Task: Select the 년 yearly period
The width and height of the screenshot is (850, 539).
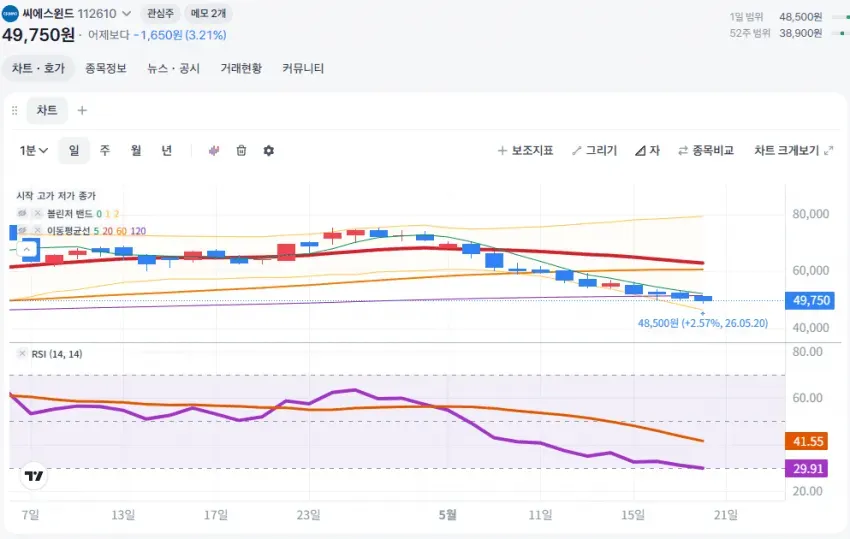Action: [x=166, y=151]
